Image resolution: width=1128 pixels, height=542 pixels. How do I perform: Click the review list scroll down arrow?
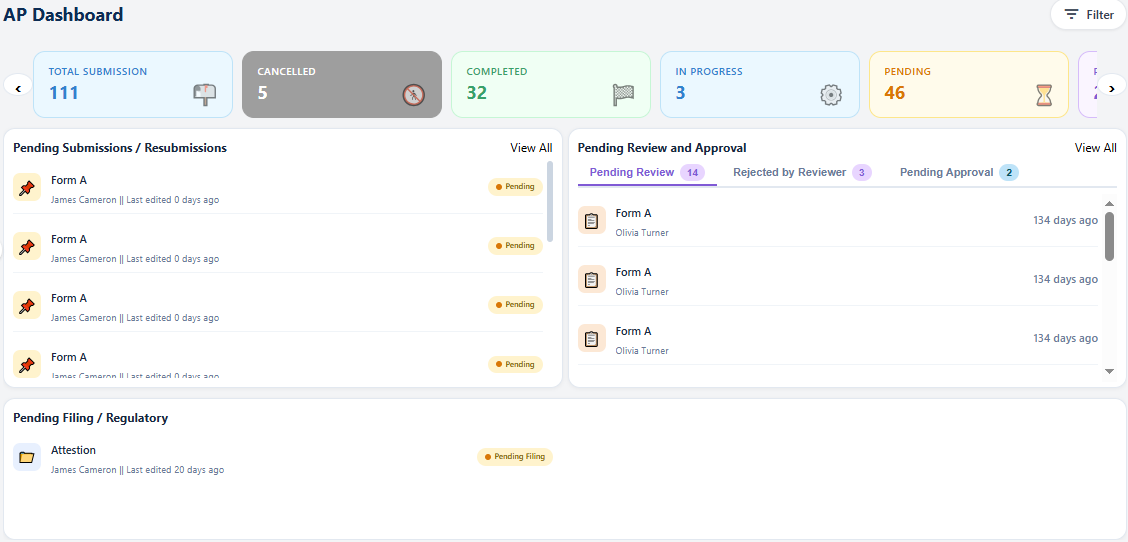pos(1109,371)
